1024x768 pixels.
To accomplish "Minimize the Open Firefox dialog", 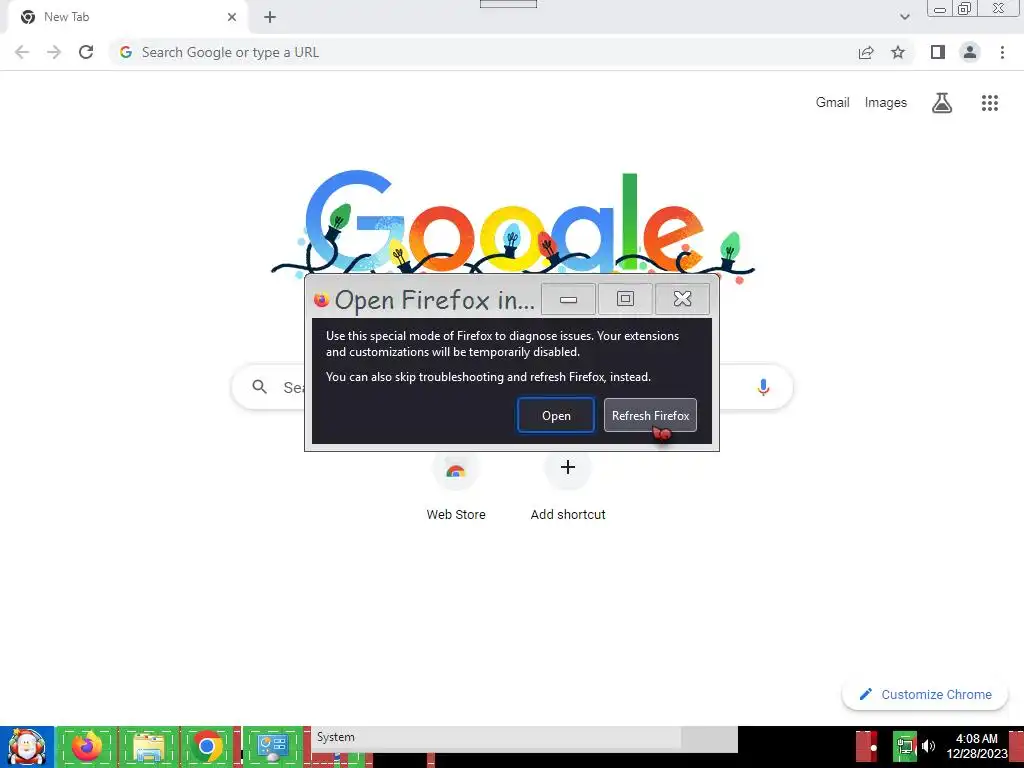I will tap(568, 299).
